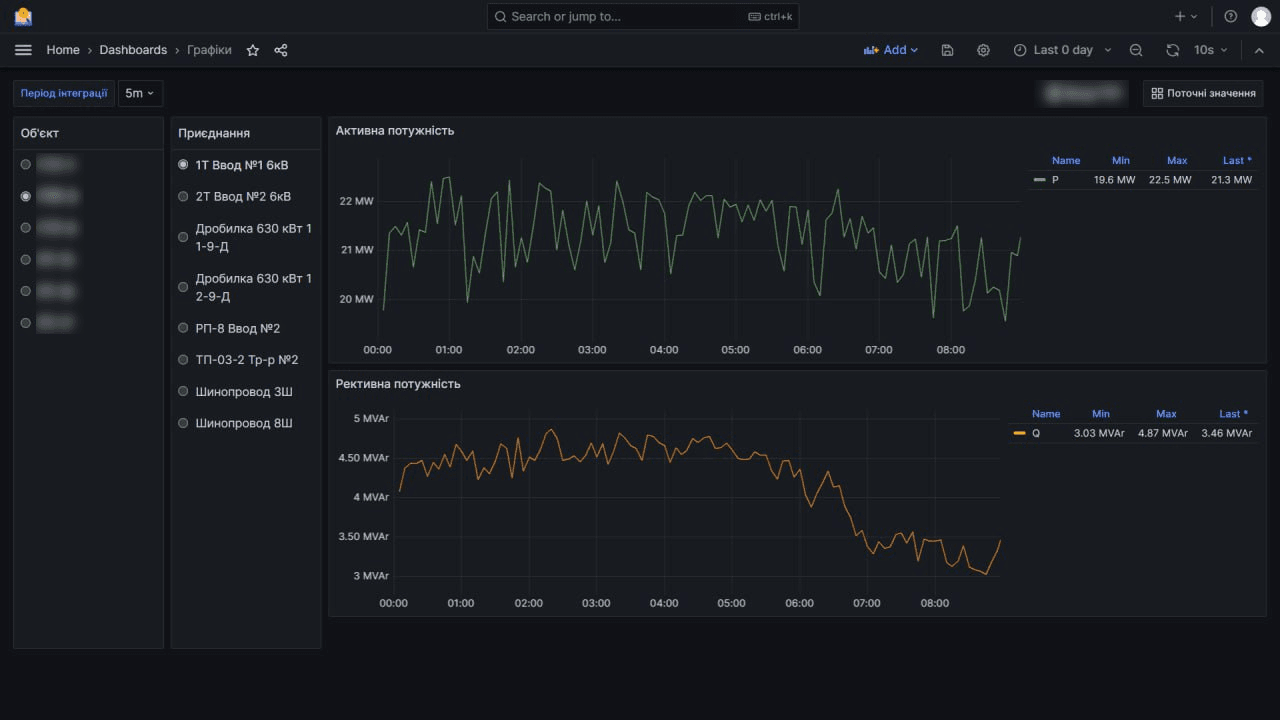1280x720 pixels.
Task: Expand the 5m integration period dropdown
Action: (140, 93)
